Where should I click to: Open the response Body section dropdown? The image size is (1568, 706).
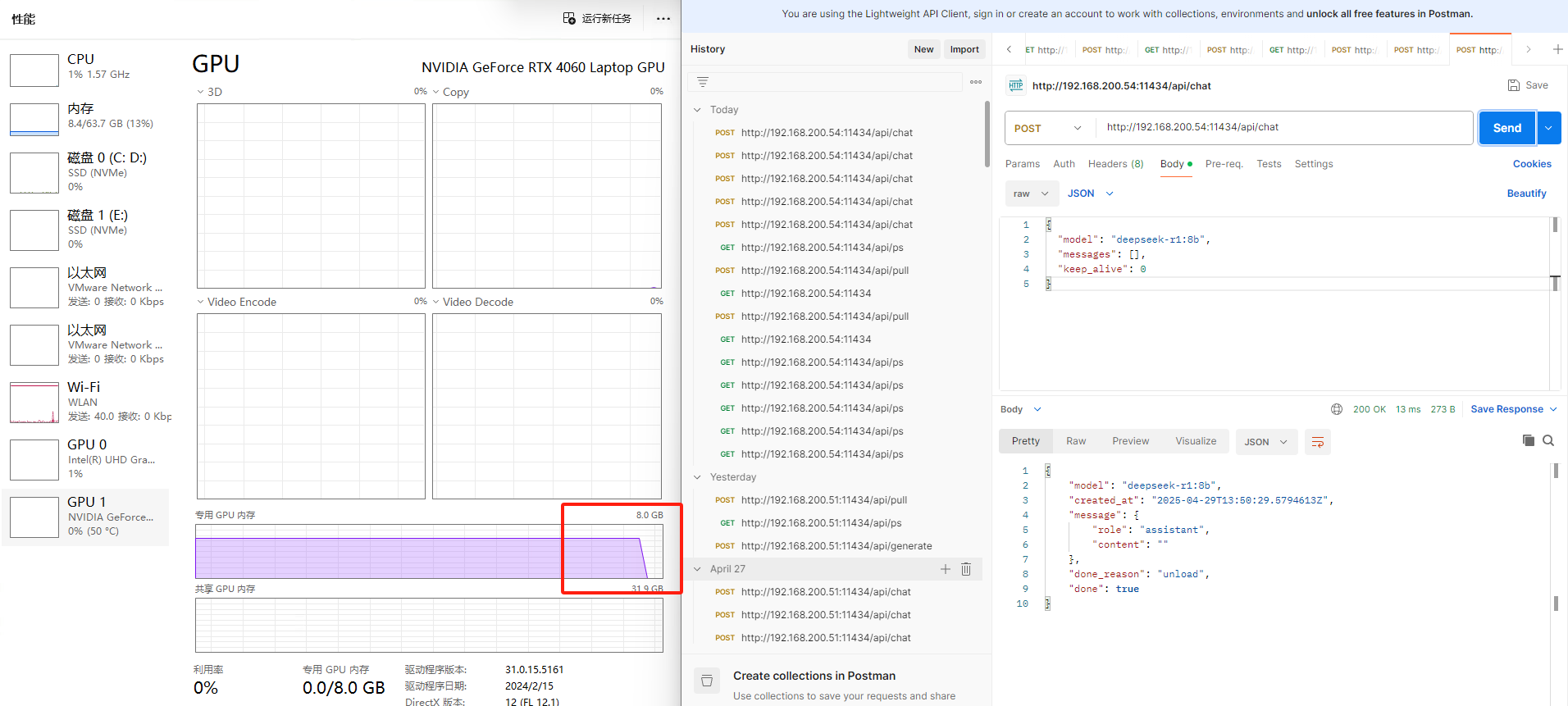click(1020, 409)
